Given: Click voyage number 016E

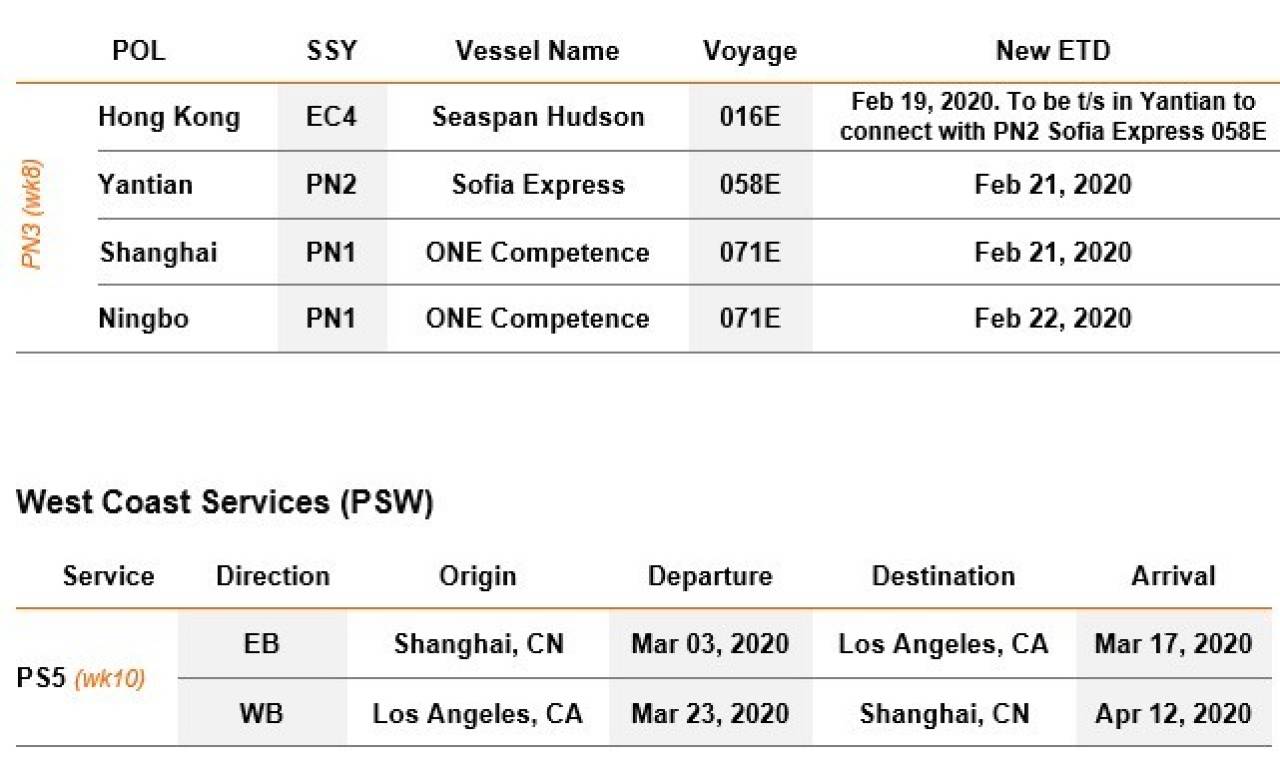Looking at the screenshot, I should (750, 117).
